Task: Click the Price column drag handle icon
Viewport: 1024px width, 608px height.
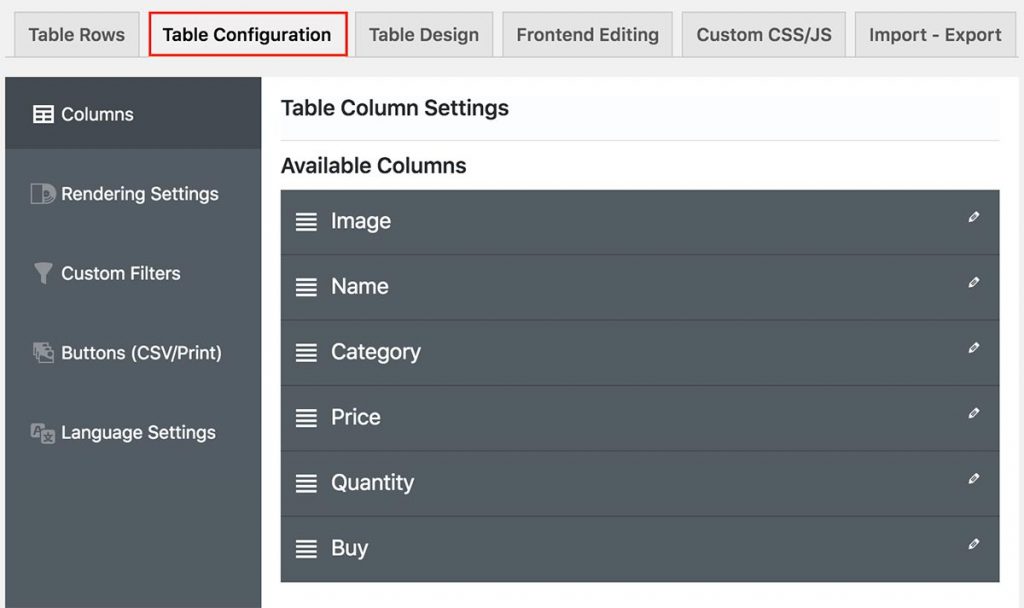Action: [306, 418]
